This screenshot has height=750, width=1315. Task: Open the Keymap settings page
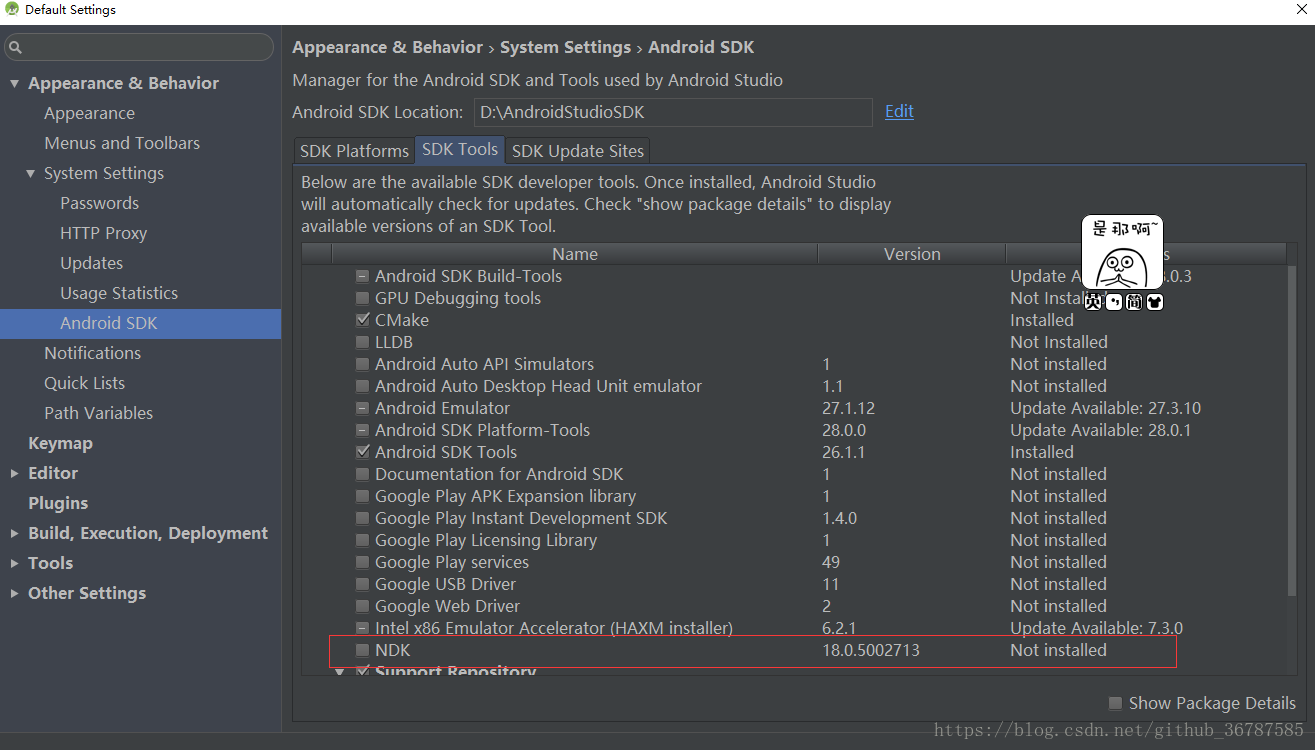[60, 443]
